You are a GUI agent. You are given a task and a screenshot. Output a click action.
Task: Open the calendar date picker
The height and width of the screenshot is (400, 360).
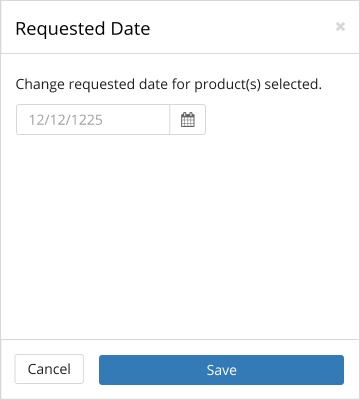pyautogui.click(x=188, y=120)
